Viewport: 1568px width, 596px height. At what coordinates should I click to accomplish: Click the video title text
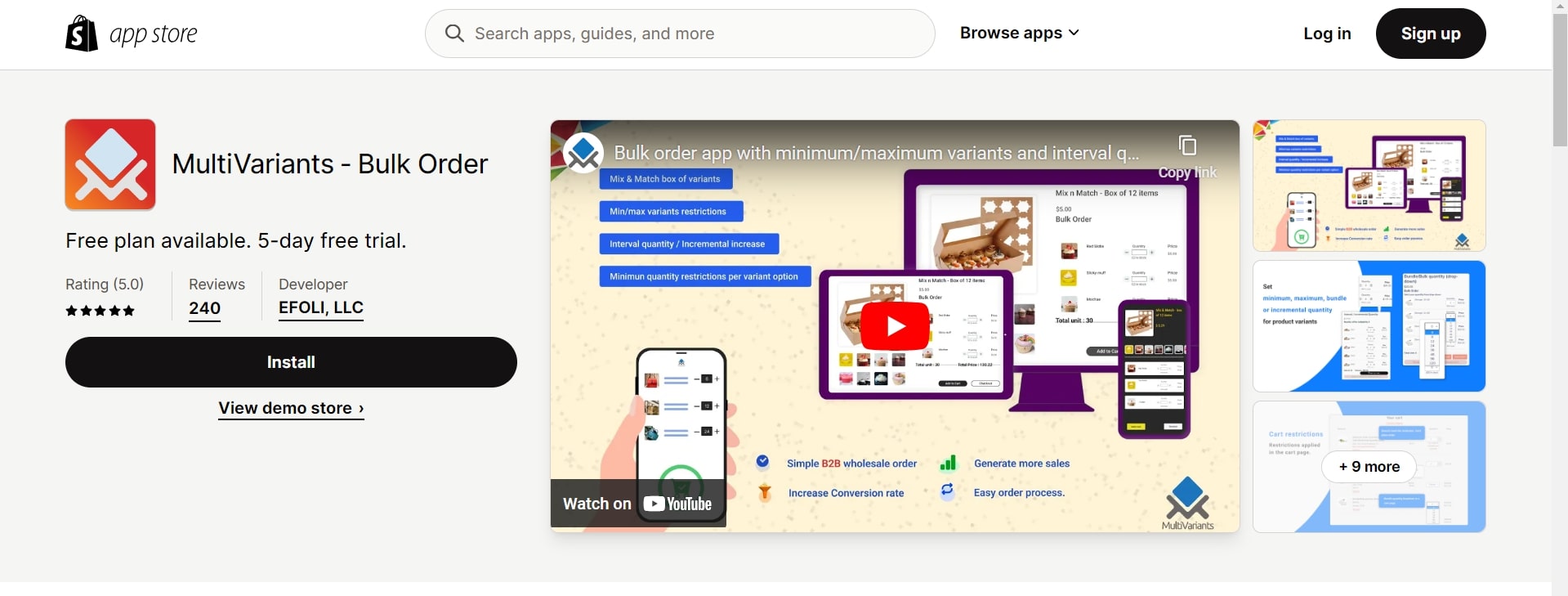click(x=876, y=153)
